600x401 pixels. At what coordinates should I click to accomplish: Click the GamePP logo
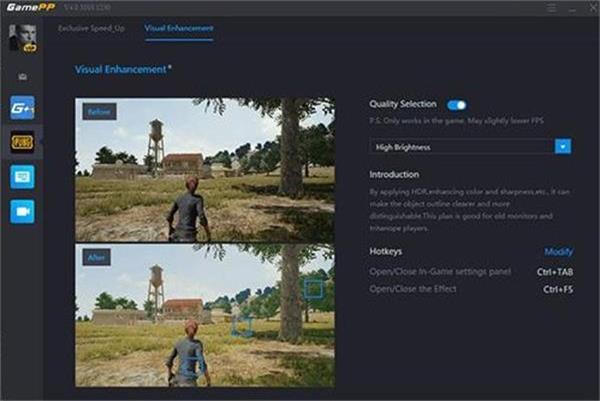click(x=31, y=7)
